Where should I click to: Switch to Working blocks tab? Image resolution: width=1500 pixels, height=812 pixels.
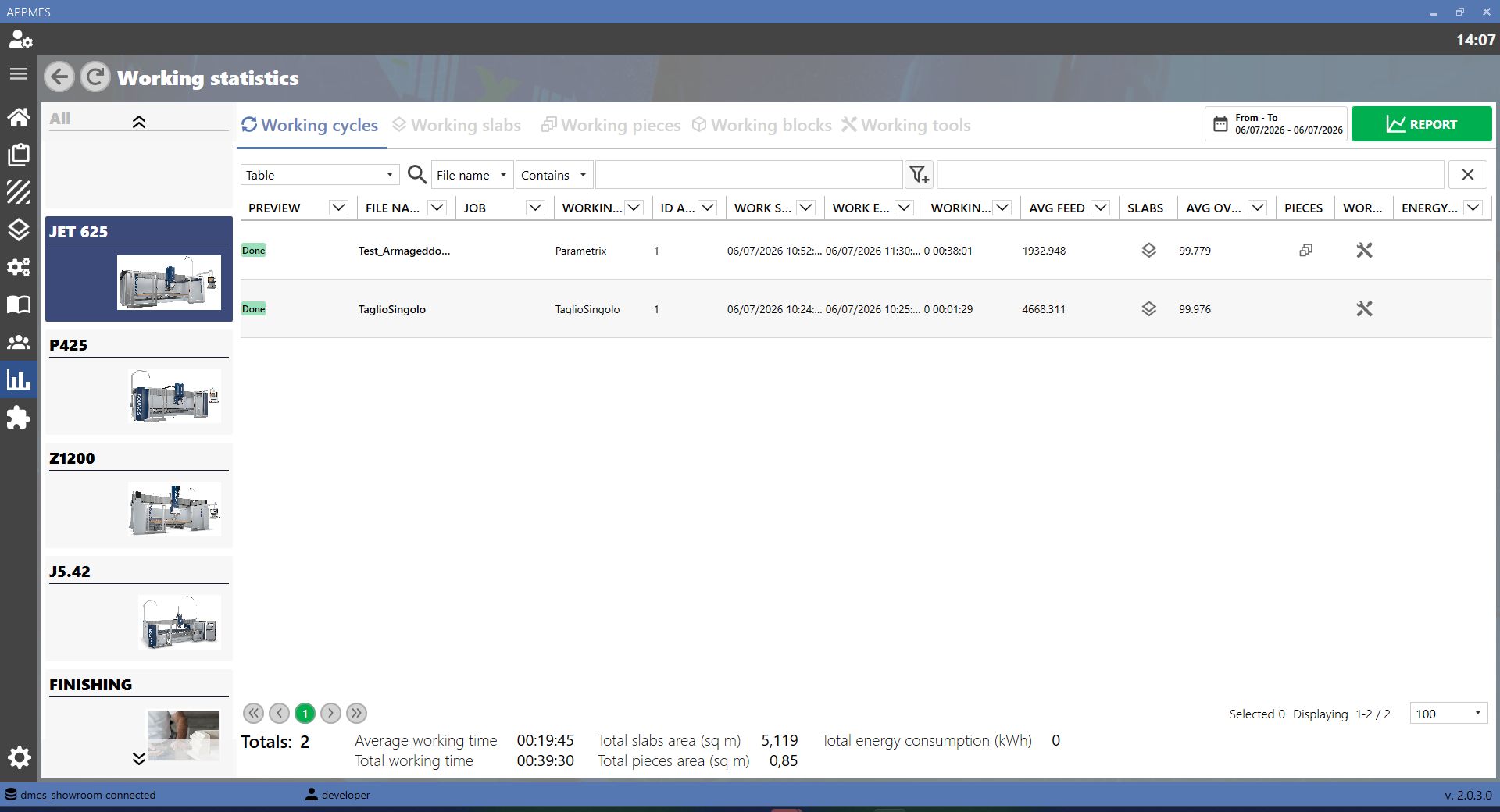point(762,125)
